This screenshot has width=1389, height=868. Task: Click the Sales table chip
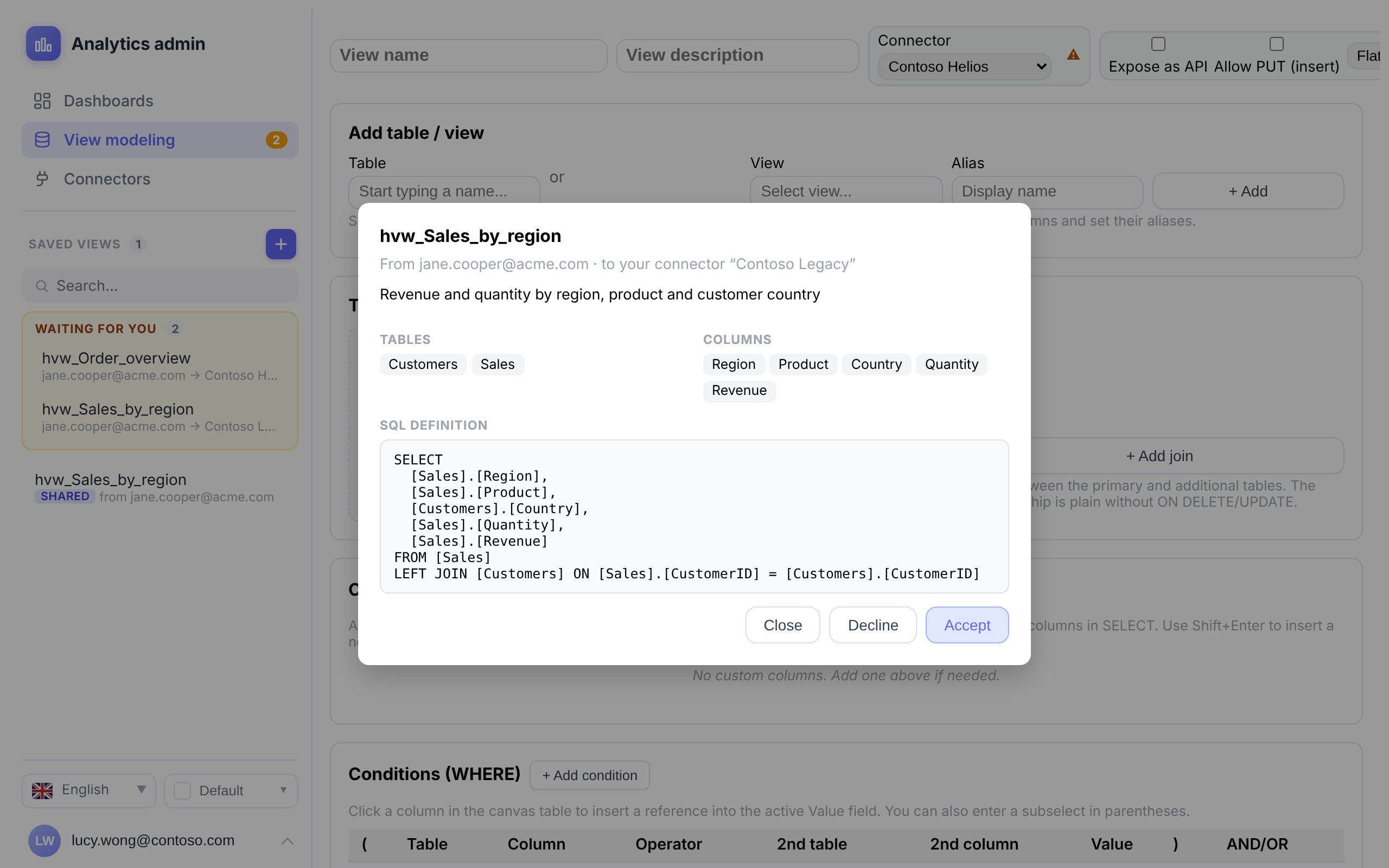(x=498, y=365)
